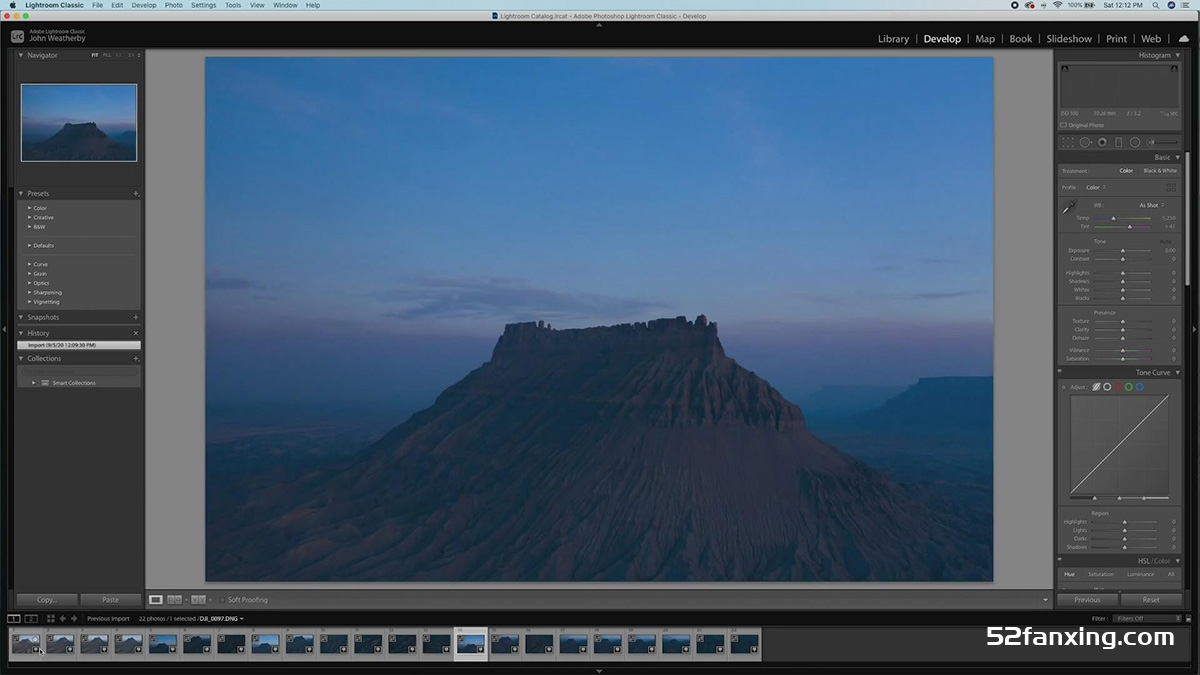Go forward using the filmstrip right arrow
The height and width of the screenshot is (675, 1200).
74,619
